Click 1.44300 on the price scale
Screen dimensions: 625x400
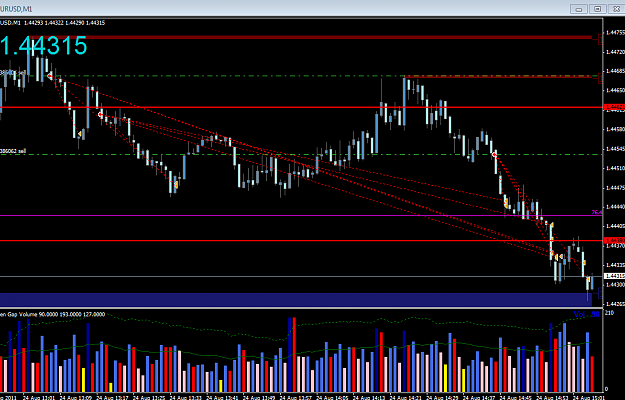pyautogui.click(x=615, y=284)
